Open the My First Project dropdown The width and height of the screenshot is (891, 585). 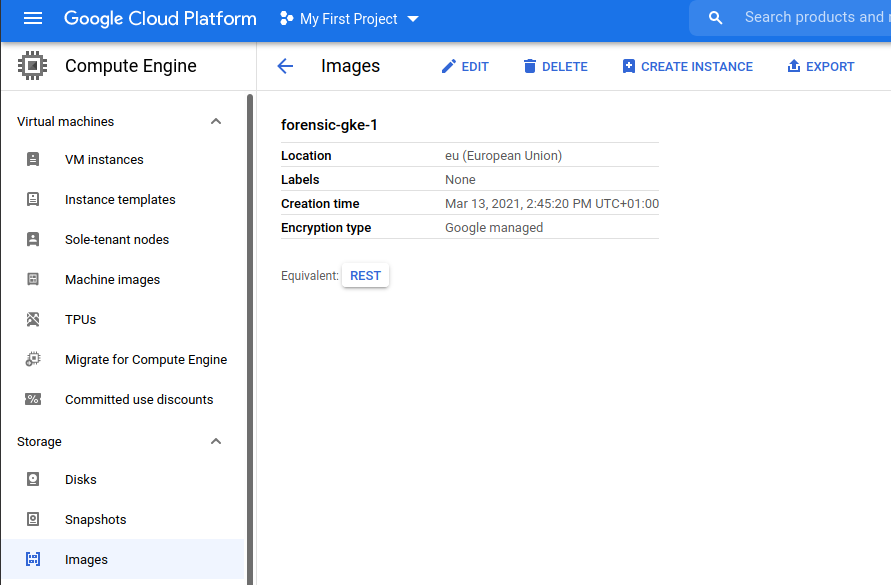click(x=348, y=18)
